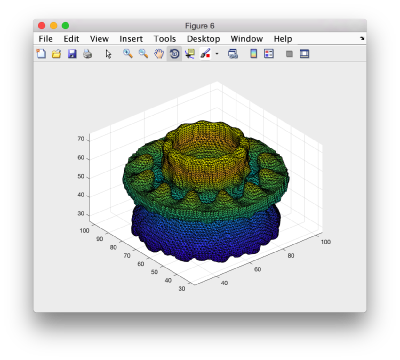Viewport: 400px width, 360px height.
Task: Expand the brush color dropdown arrow
Action: [217, 54]
